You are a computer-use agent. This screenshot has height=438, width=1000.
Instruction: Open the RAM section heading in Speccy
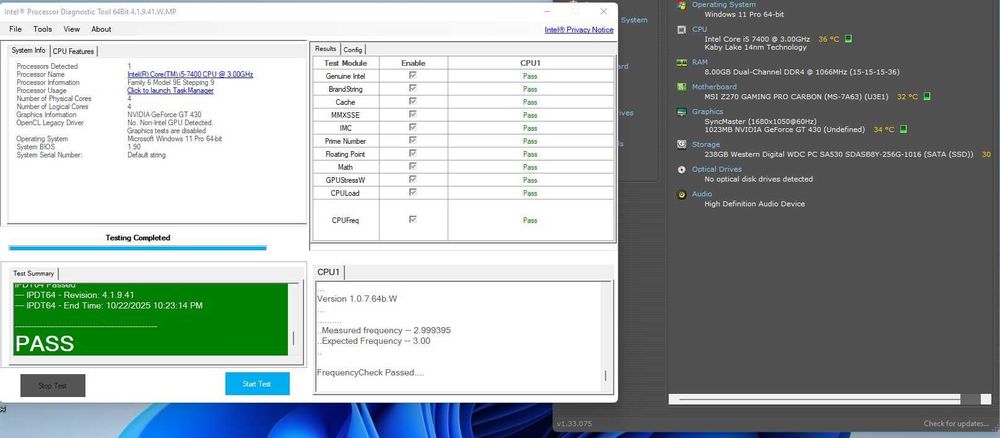tap(700, 62)
